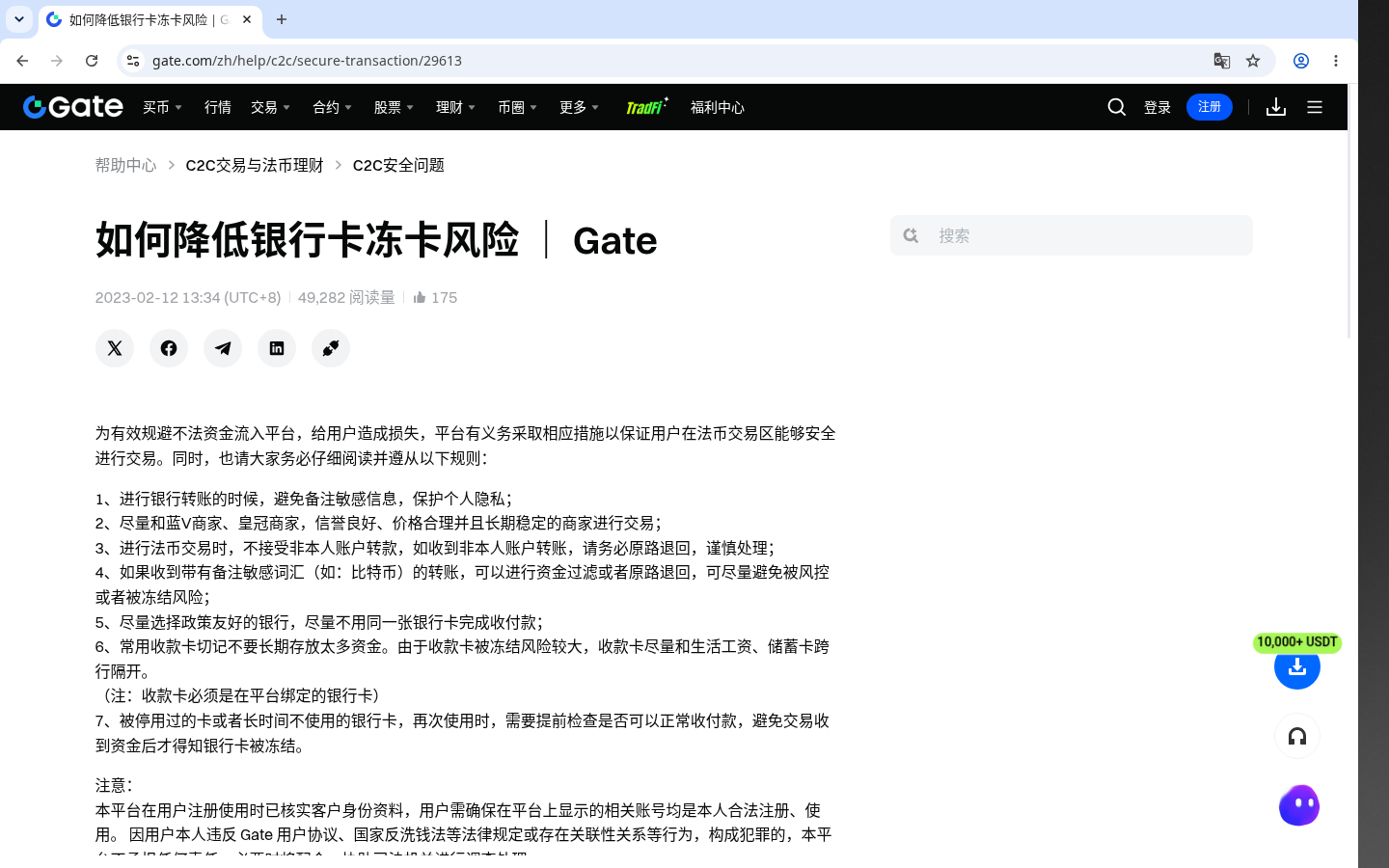The width and height of the screenshot is (1389, 868).
Task: Expand the 币圈 dropdown menu
Action: [518, 107]
